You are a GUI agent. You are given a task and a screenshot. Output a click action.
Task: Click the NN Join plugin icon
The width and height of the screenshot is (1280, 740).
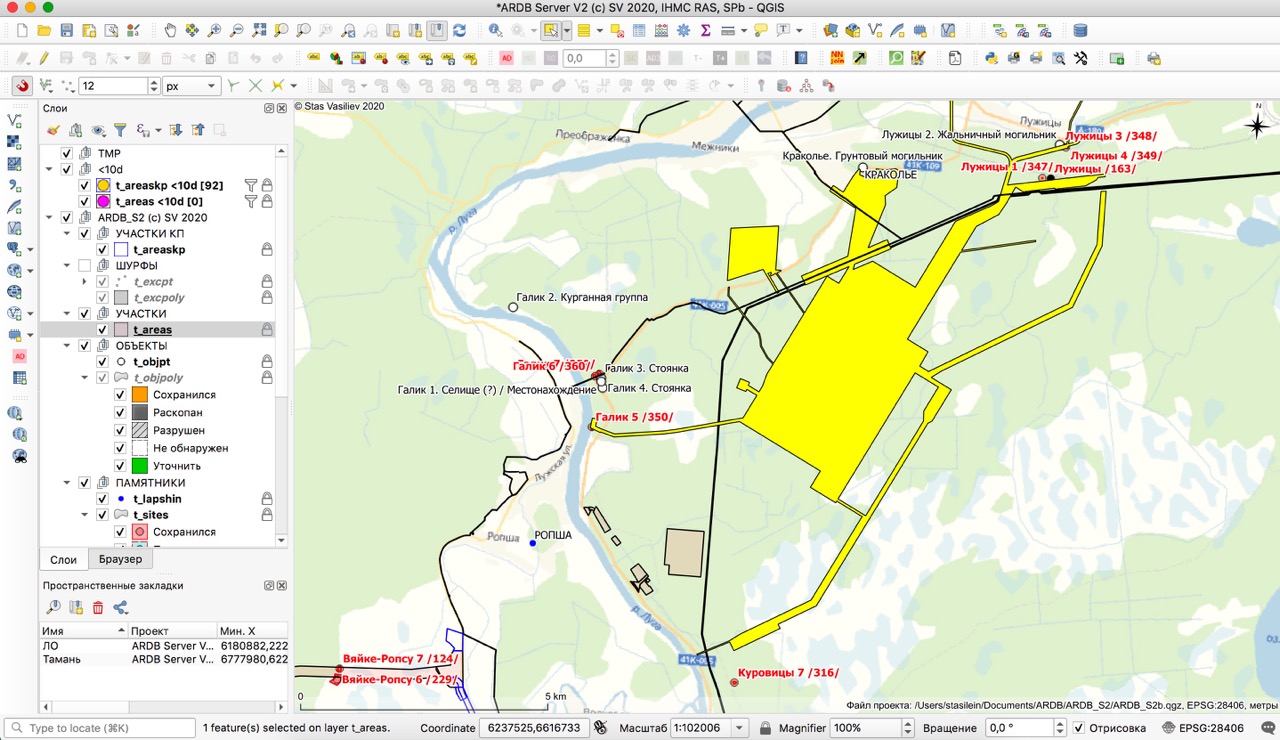click(837, 58)
